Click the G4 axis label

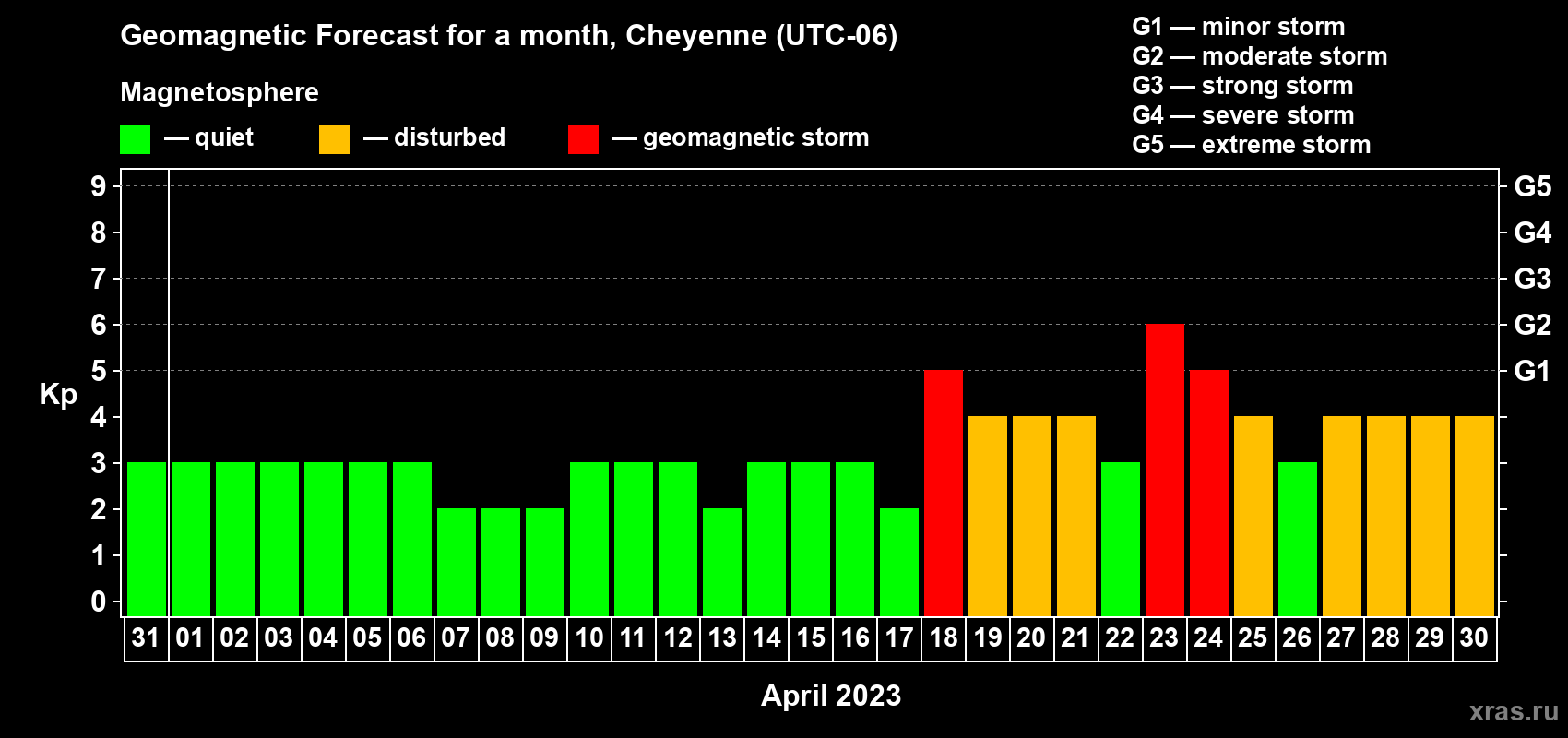1533,232
